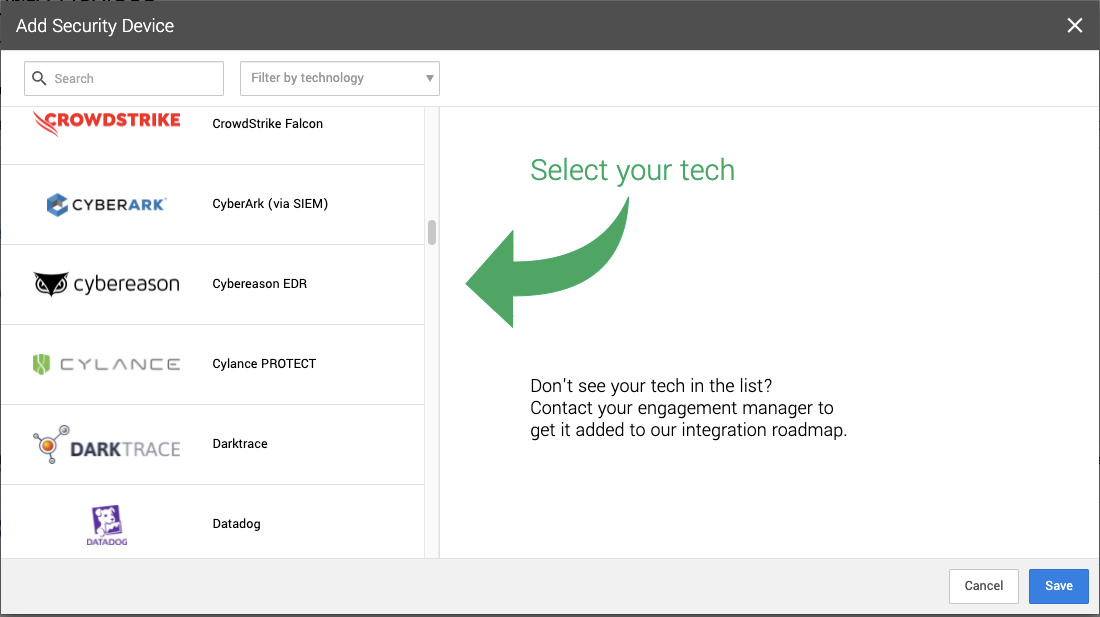This screenshot has width=1100, height=617.
Task: Click the search magnifier icon
Action: coord(39,79)
